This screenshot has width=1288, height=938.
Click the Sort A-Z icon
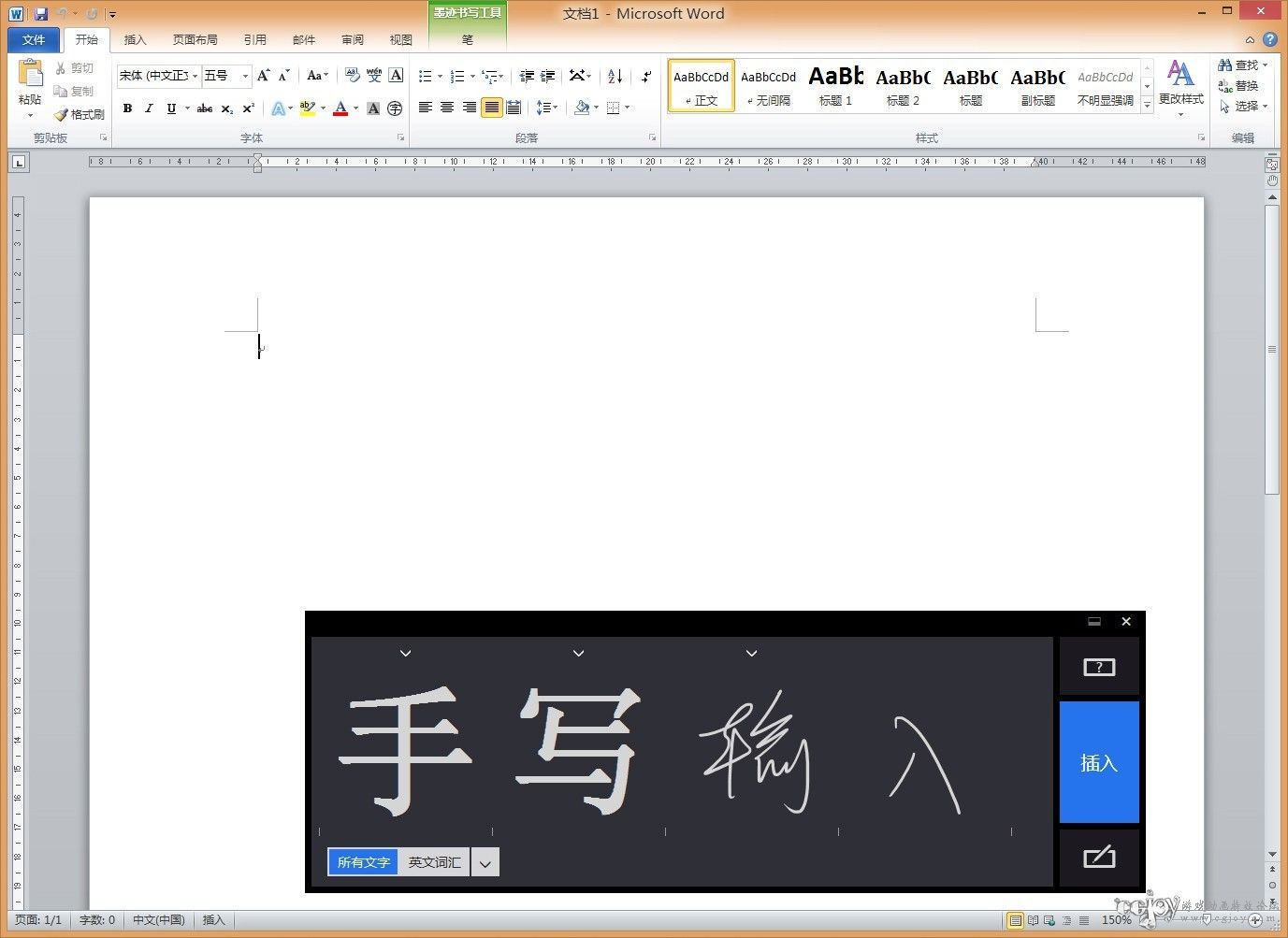615,76
